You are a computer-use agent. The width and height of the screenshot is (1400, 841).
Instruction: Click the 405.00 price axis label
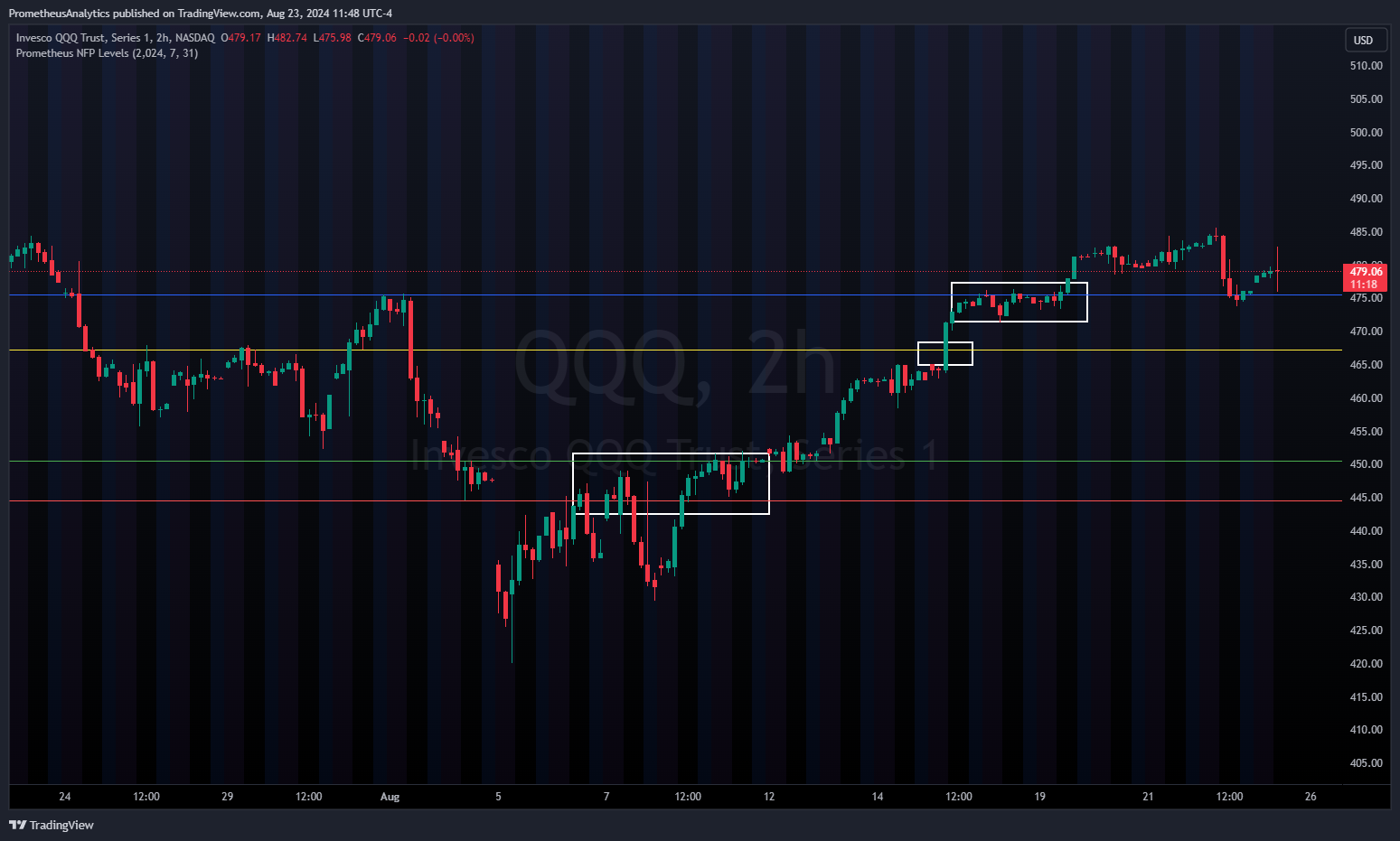tap(1366, 763)
